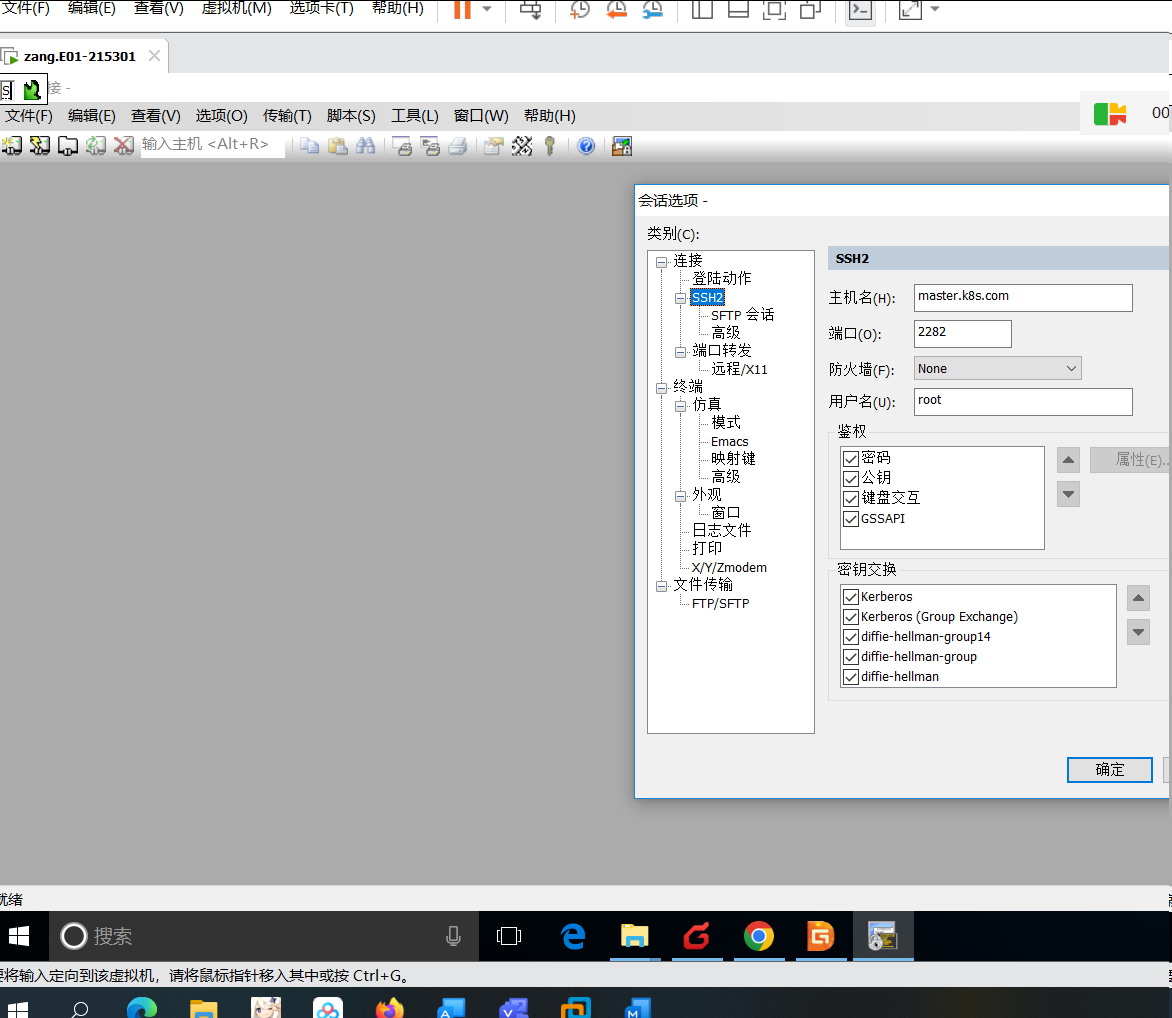Click the Connect in Tab icon
The height and width of the screenshot is (1018, 1172).
click(x=68, y=146)
